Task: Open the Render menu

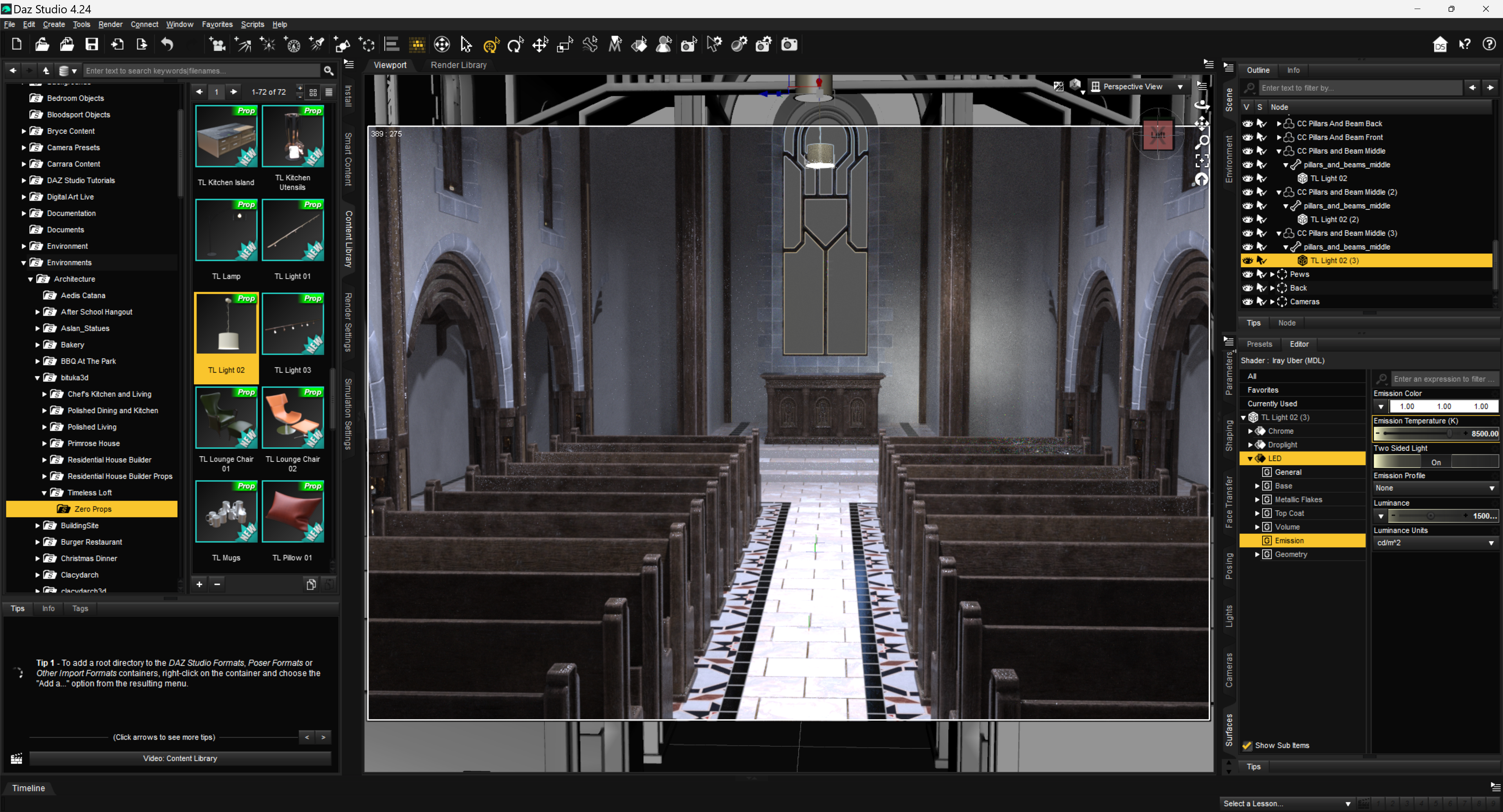Action: [110, 25]
